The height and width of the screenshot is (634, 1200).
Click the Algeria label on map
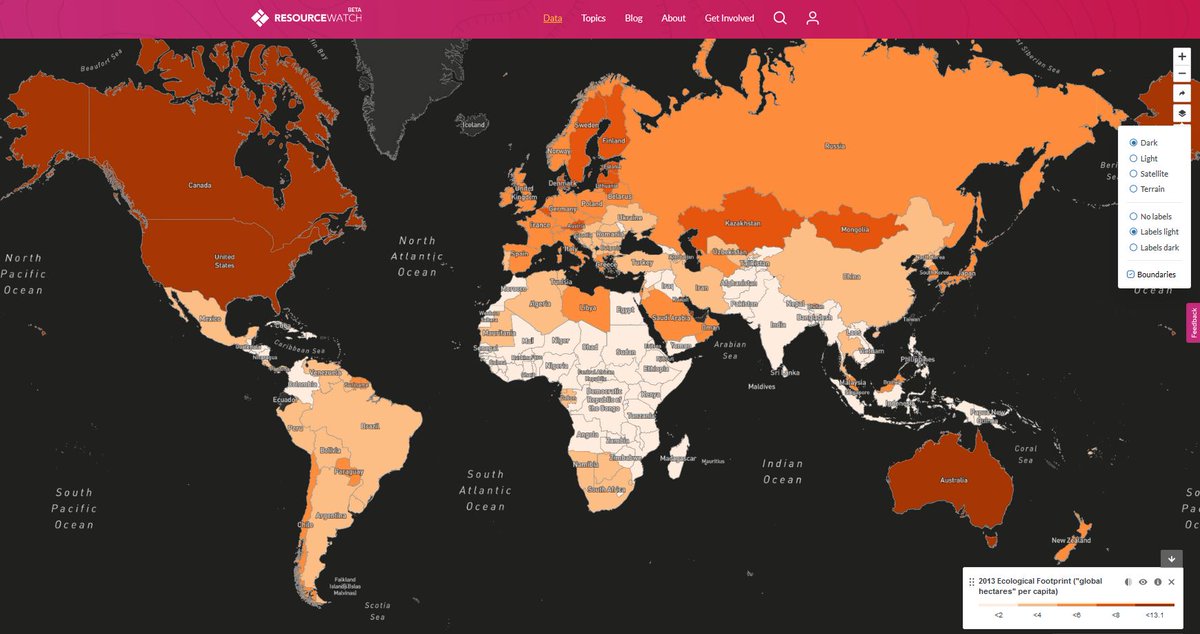539,303
